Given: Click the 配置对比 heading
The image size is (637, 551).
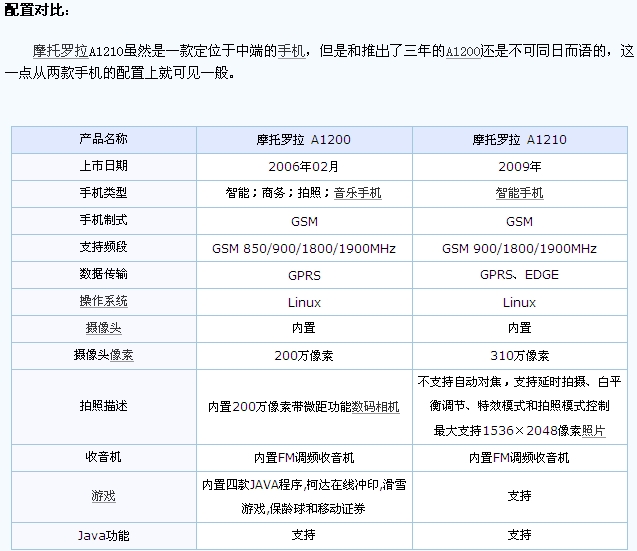Looking at the screenshot, I should point(37,10).
